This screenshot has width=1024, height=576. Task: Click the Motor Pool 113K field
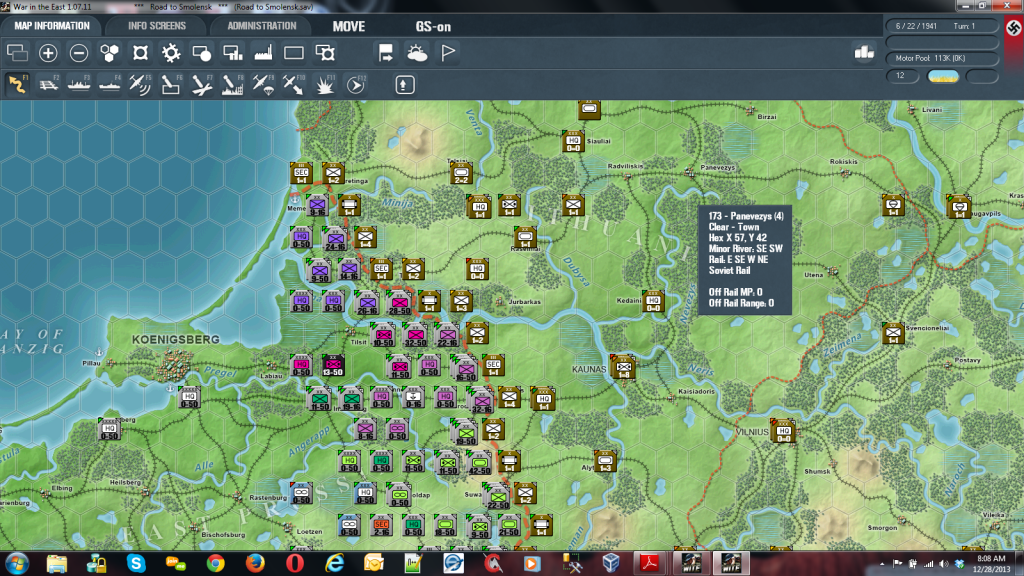[x=942, y=58]
